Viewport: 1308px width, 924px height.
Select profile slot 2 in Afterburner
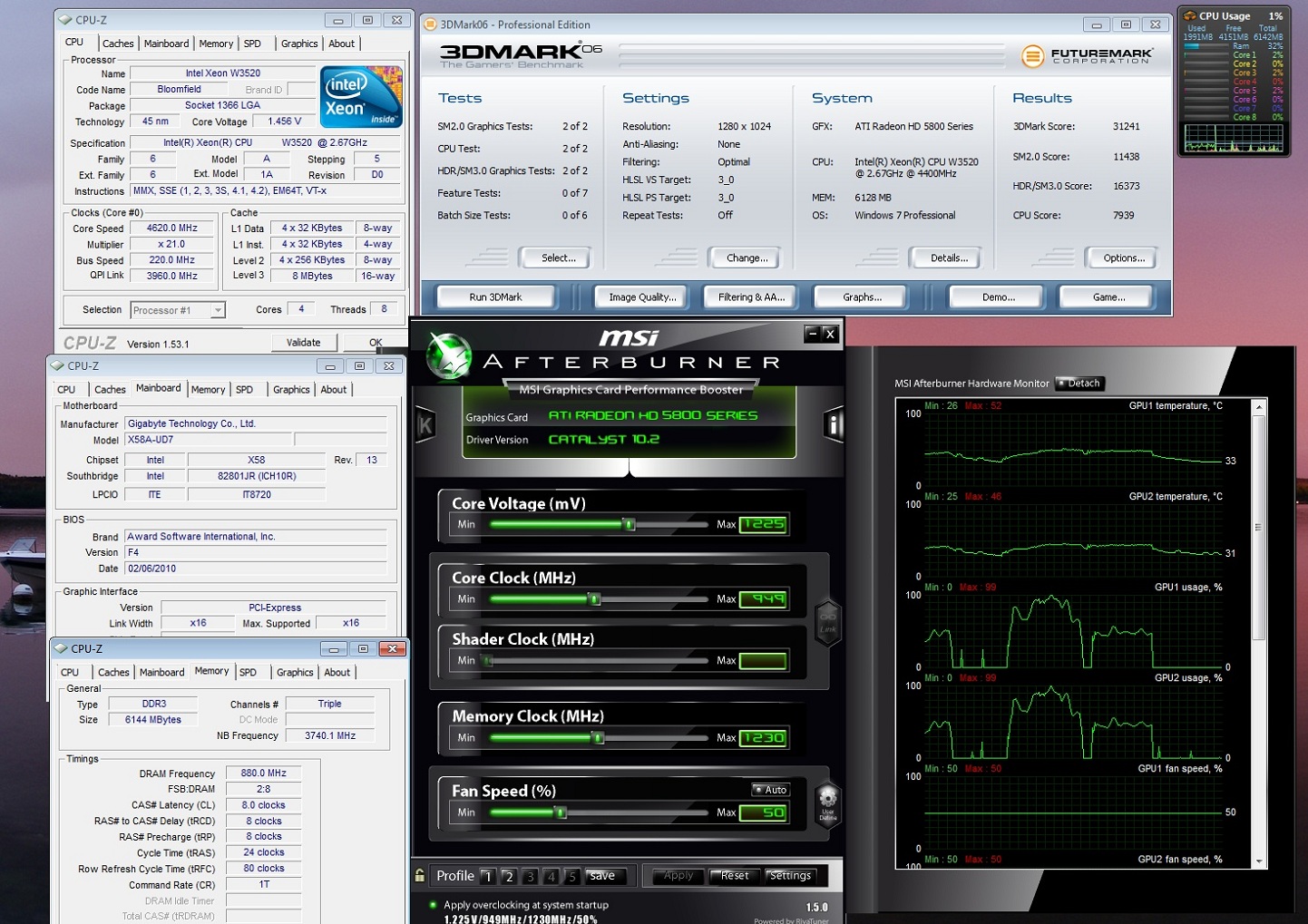(x=509, y=876)
